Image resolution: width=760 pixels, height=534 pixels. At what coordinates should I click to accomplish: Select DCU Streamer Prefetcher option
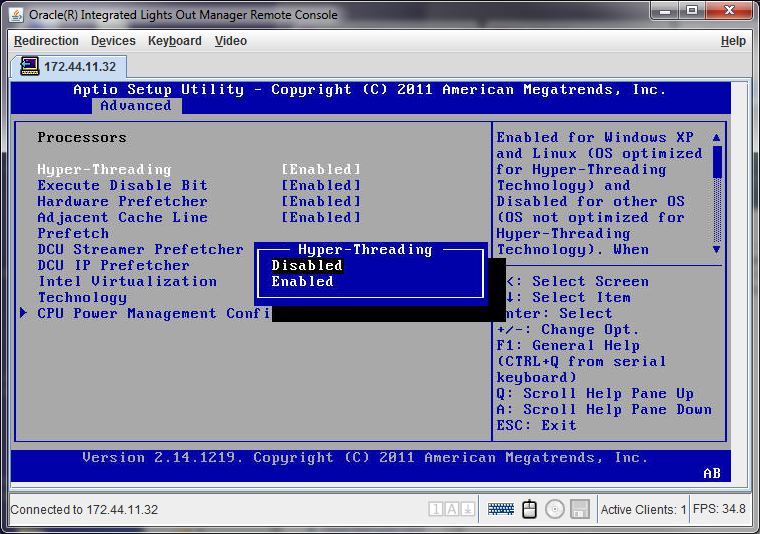141,250
